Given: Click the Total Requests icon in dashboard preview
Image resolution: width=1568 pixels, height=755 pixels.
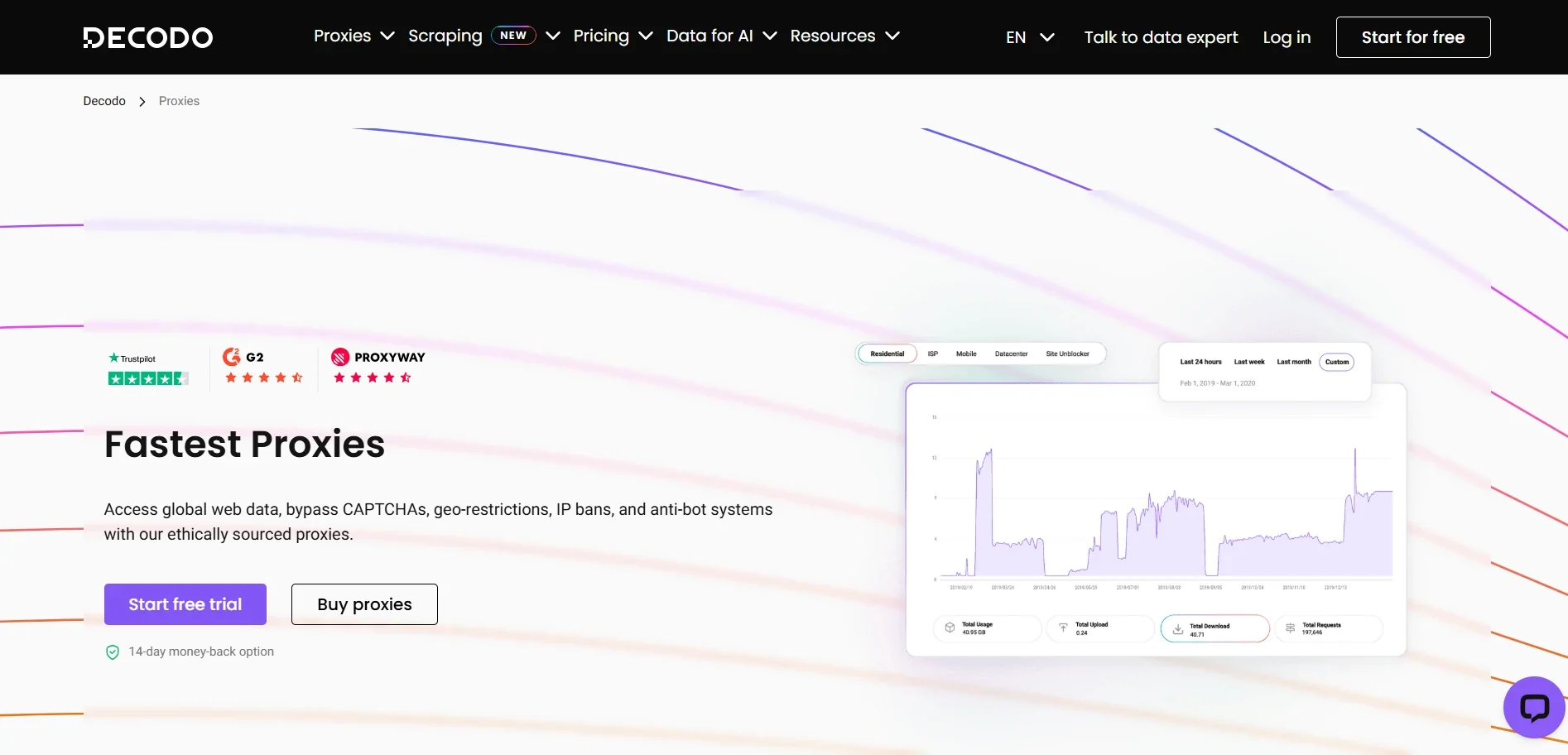Looking at the screenshot, I should click(x=1290, y=628).
